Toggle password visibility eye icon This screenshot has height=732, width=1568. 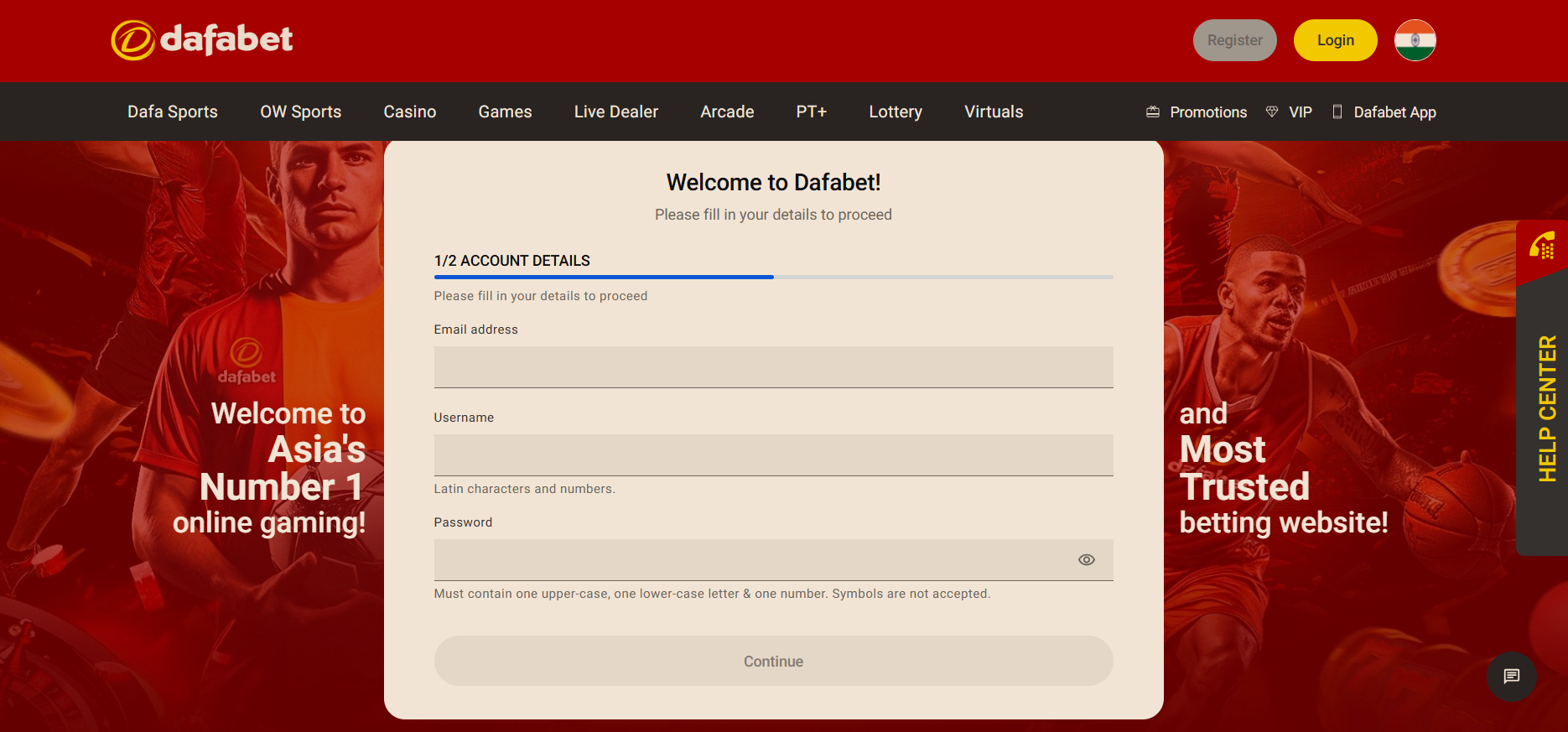1086,560
